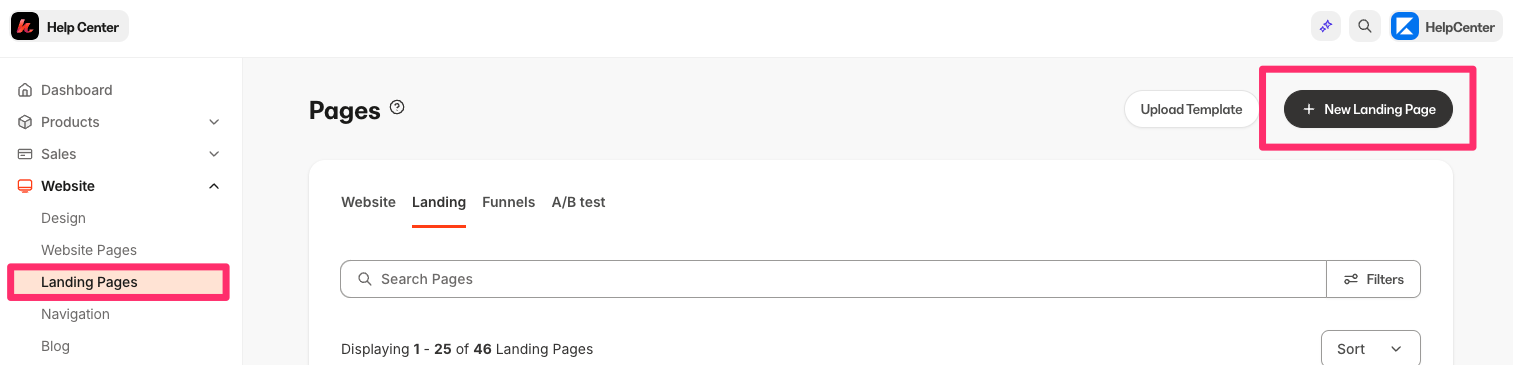Click the search magnifier icon in header
This screenshot has height=365, width=1513.
tap(1365, 26)
